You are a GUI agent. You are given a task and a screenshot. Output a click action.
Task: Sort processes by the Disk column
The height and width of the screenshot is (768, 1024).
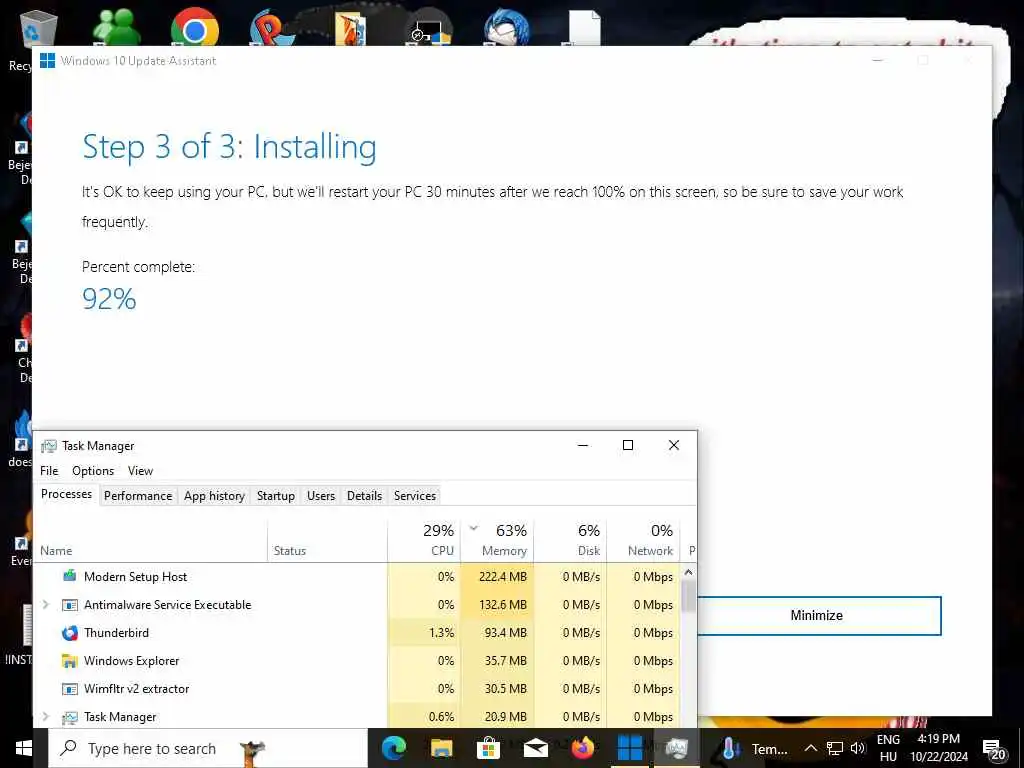(x=570, y=541)
